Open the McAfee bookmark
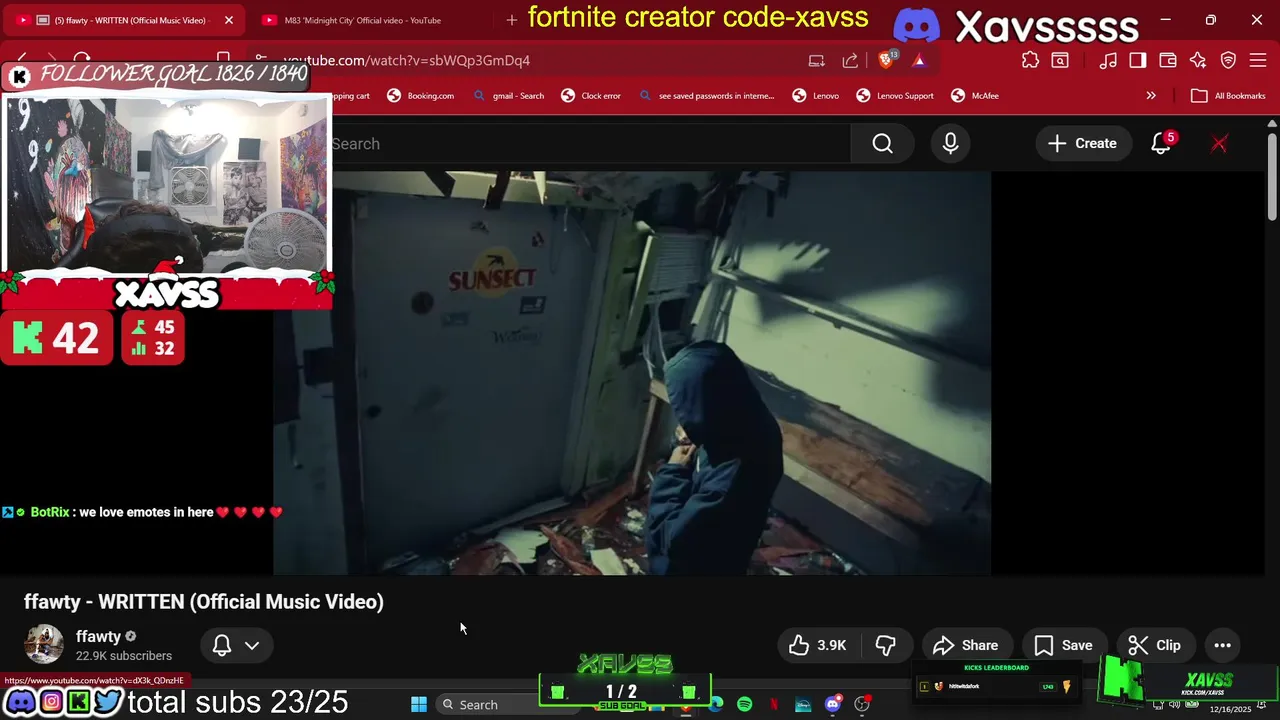The width and height of the screenshot is (1280, 720). tap(975, 96)
